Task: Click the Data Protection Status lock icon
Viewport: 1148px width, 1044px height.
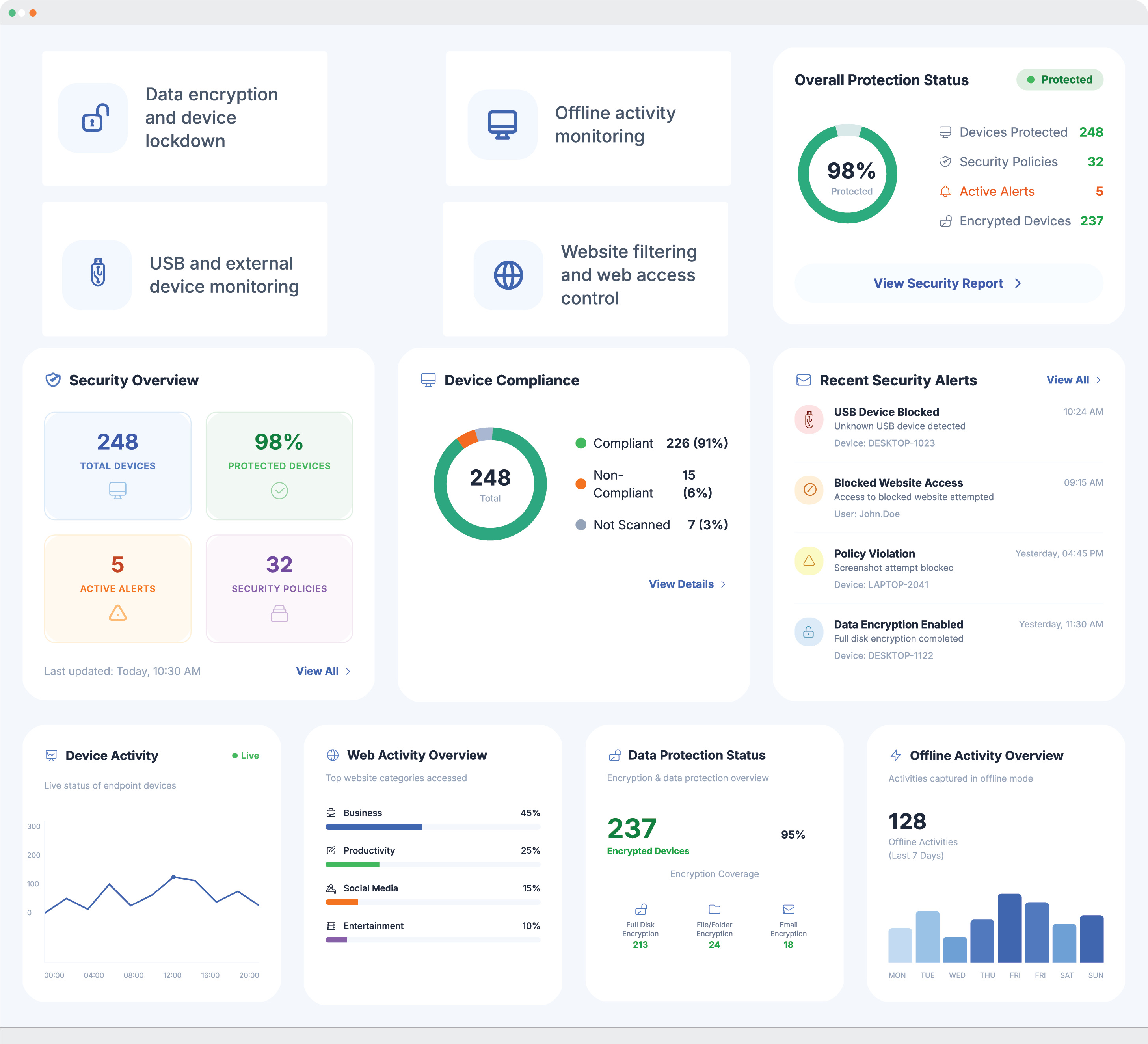Action: (614, 755)
